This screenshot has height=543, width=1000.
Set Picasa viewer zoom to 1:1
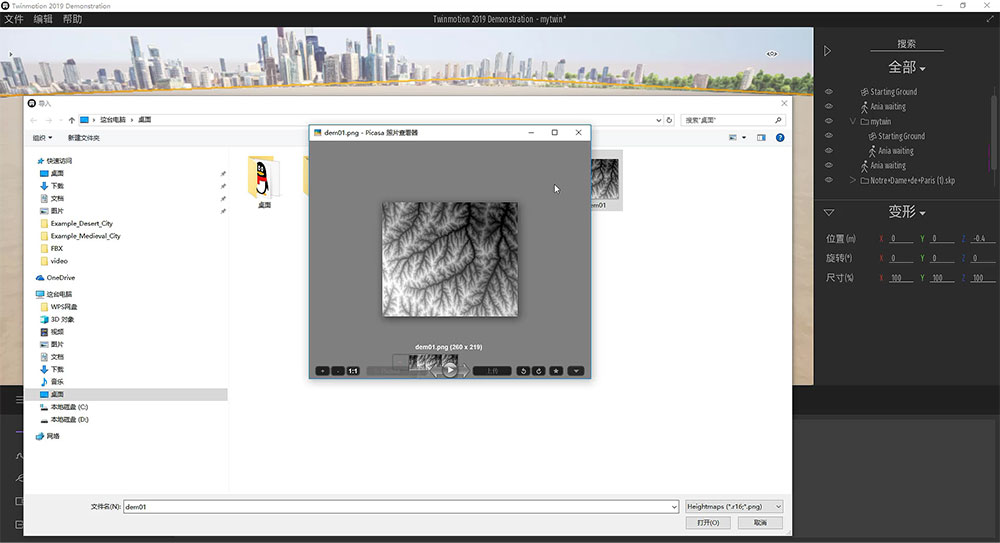pyautogui.click(x=353, y=371)
